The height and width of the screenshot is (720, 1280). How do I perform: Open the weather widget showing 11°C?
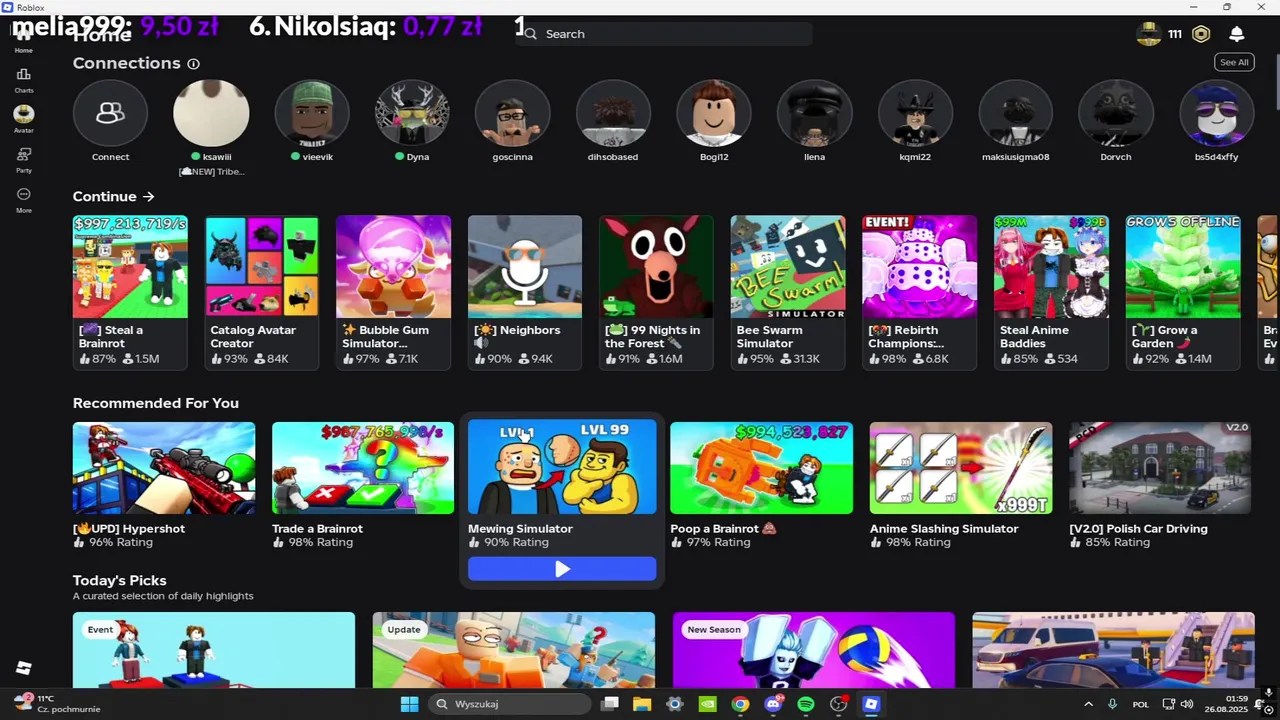point(58,704)
